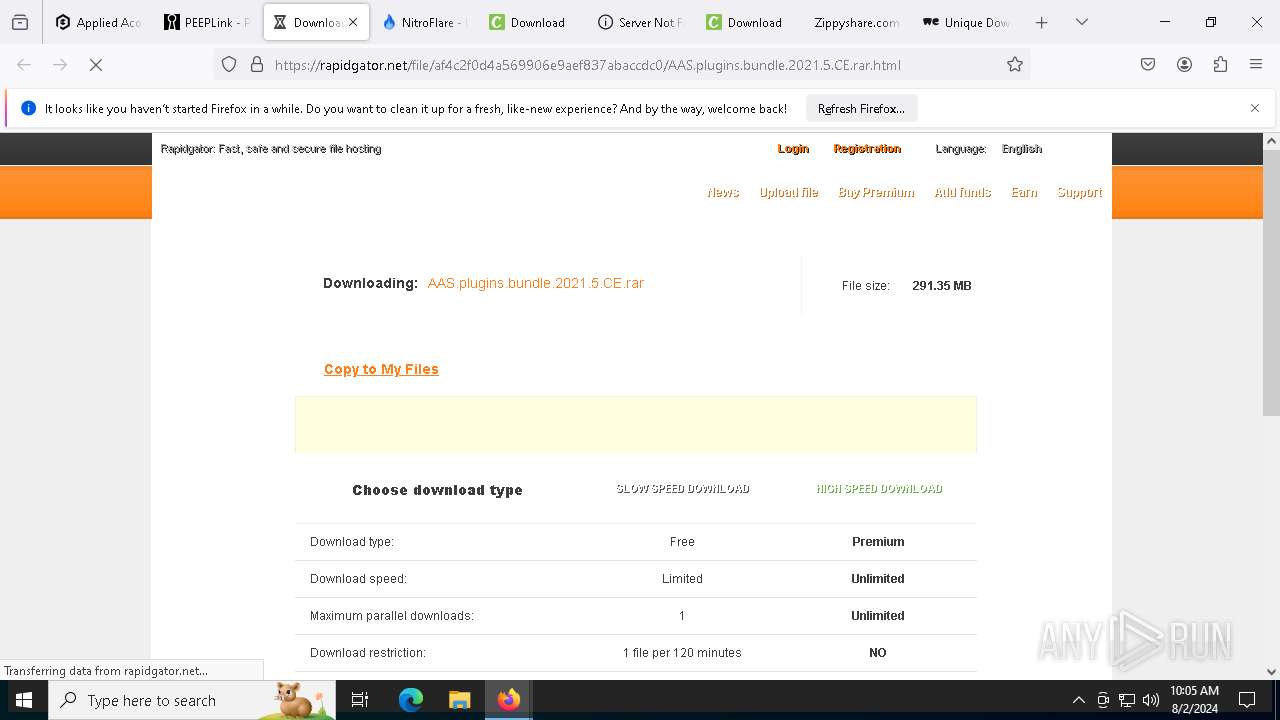Open the Add funds menu item
Screen dimensions: 1280x720
coord(962,192)
